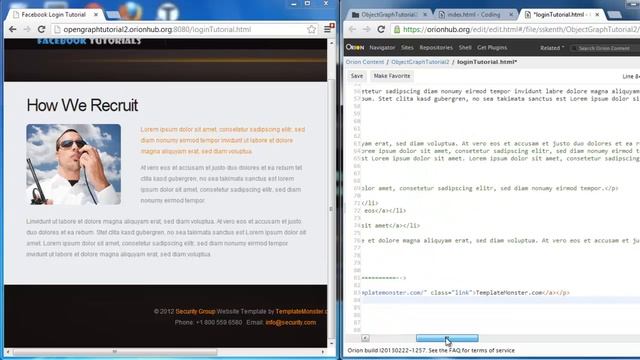
Task: Open the Sites page in Orion
Action: pos(407,48)
